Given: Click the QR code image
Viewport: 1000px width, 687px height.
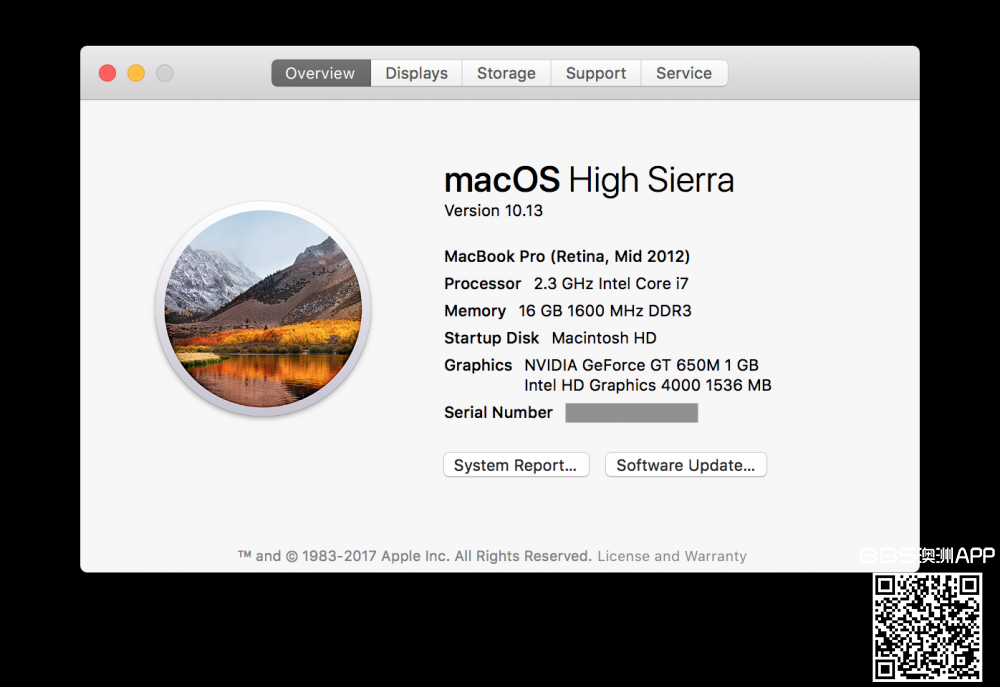Looking at the screenshot, I should pos(927,627).
